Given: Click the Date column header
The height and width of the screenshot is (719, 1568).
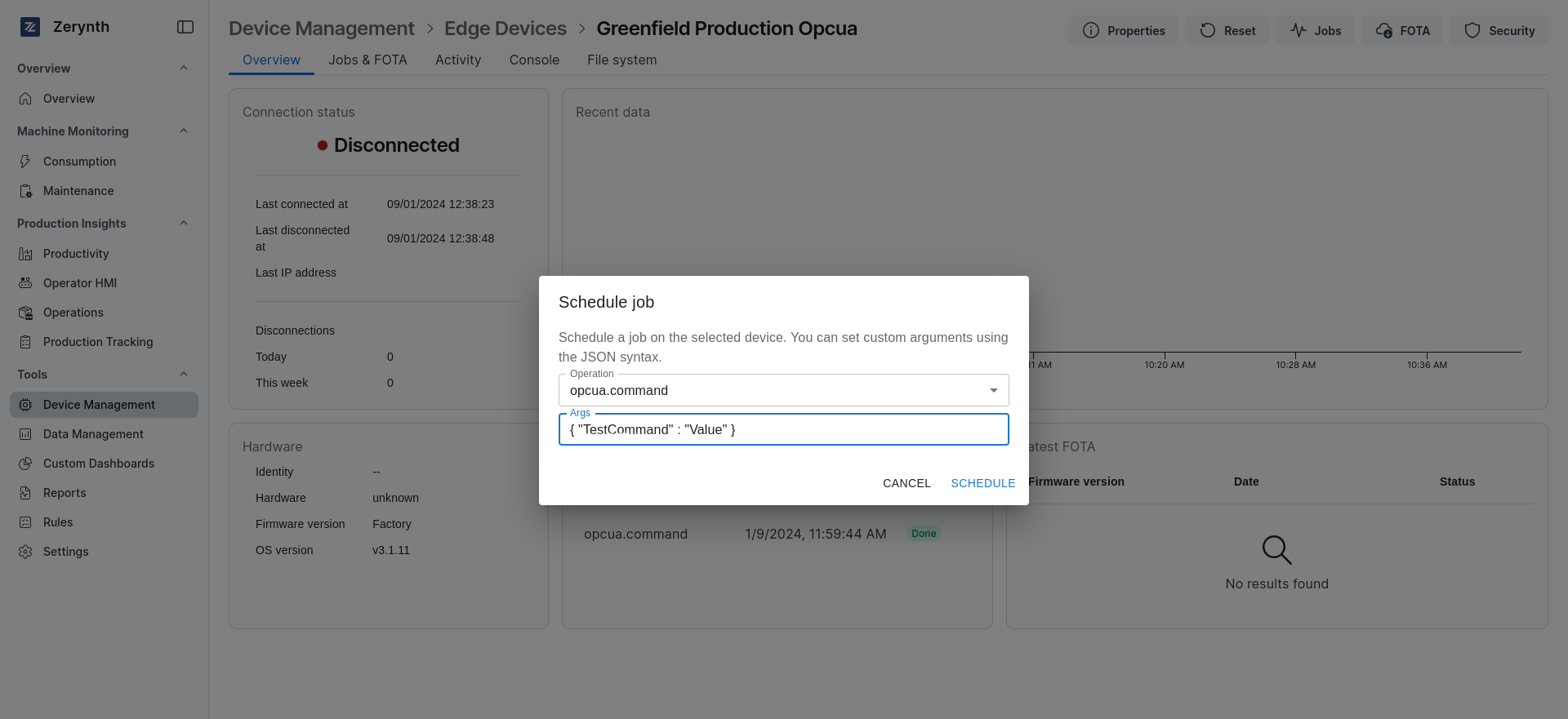Looking at the screenshot, I should click(x=1246, y=482).
